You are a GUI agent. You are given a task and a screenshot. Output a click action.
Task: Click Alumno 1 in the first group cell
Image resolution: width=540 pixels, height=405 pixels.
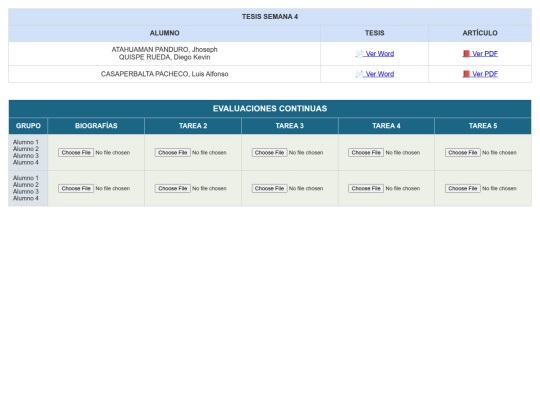coord(26,142)
